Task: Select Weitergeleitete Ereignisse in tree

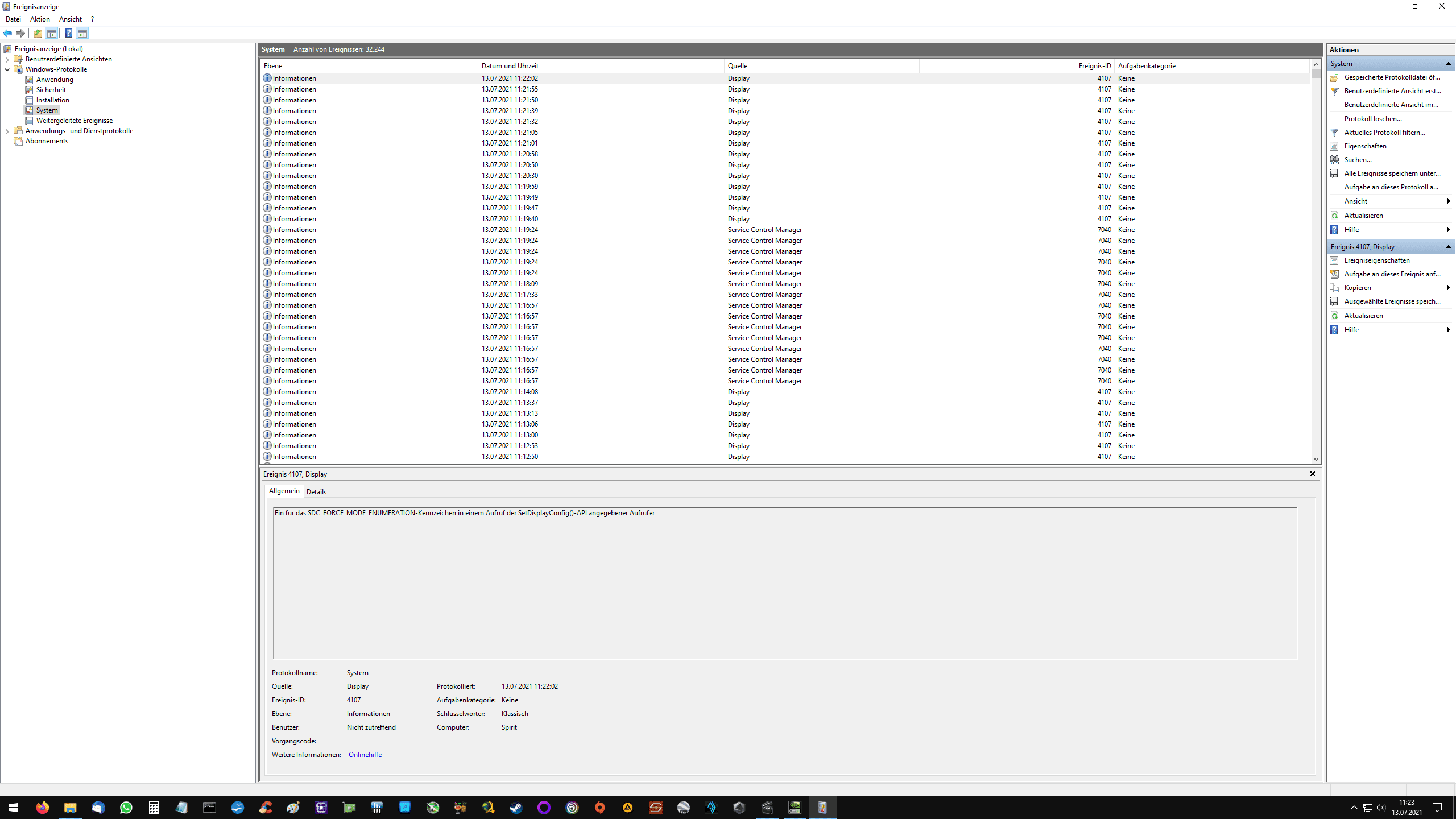Action: [x=74, y=121]
